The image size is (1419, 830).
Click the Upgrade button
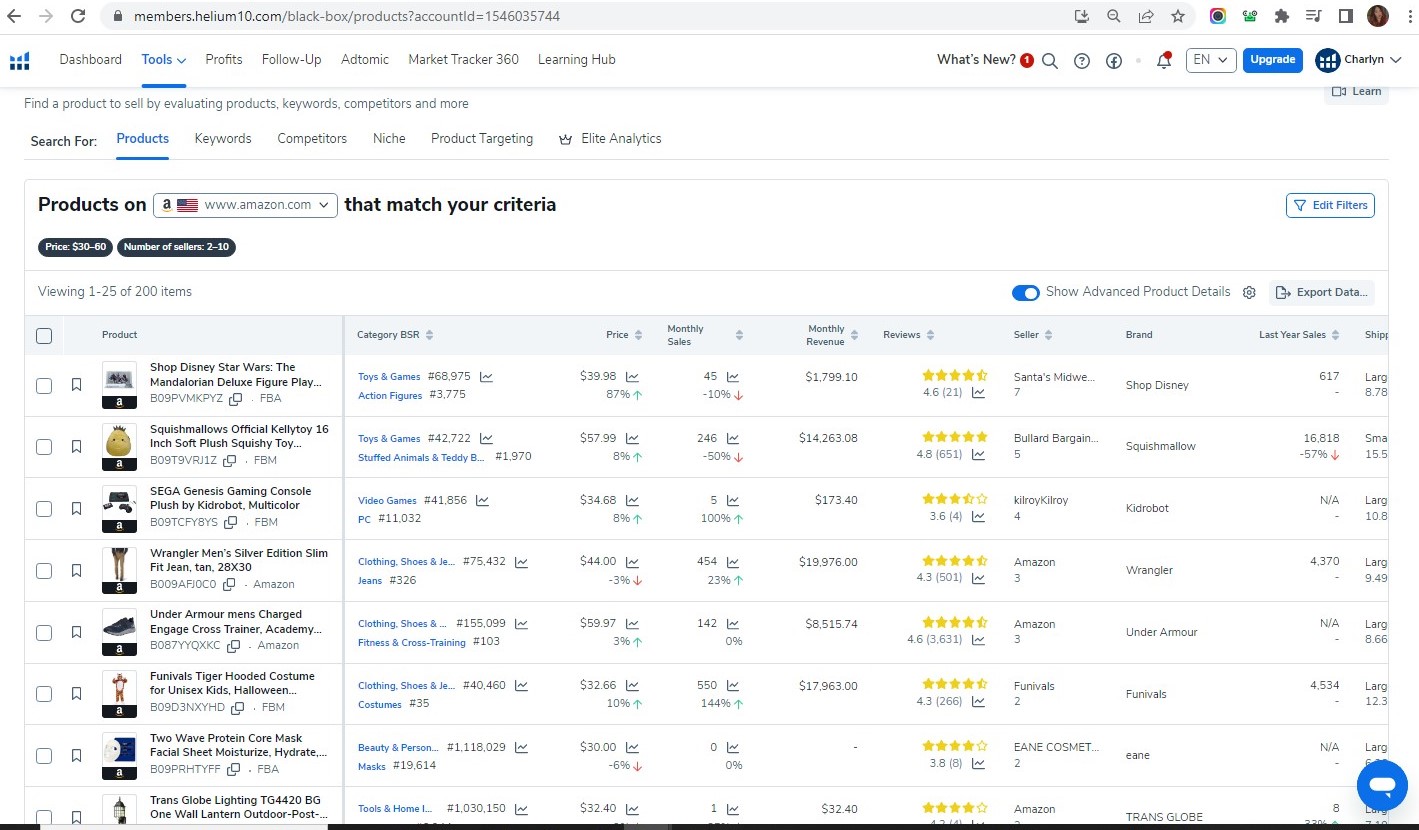coord(1273,60)
